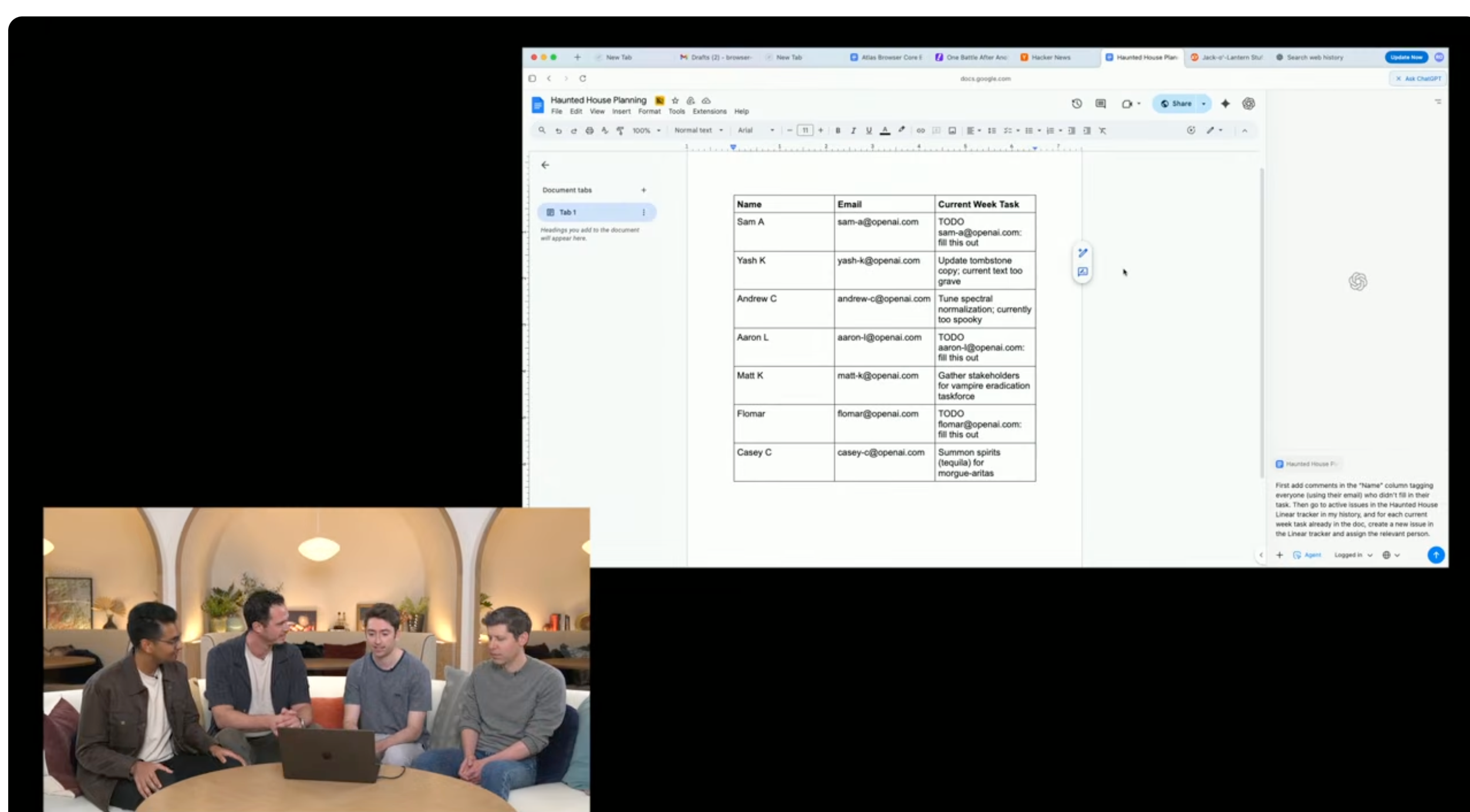Toggle bold formatting
Screen dimensions: 1470x812
coord(838,131)
